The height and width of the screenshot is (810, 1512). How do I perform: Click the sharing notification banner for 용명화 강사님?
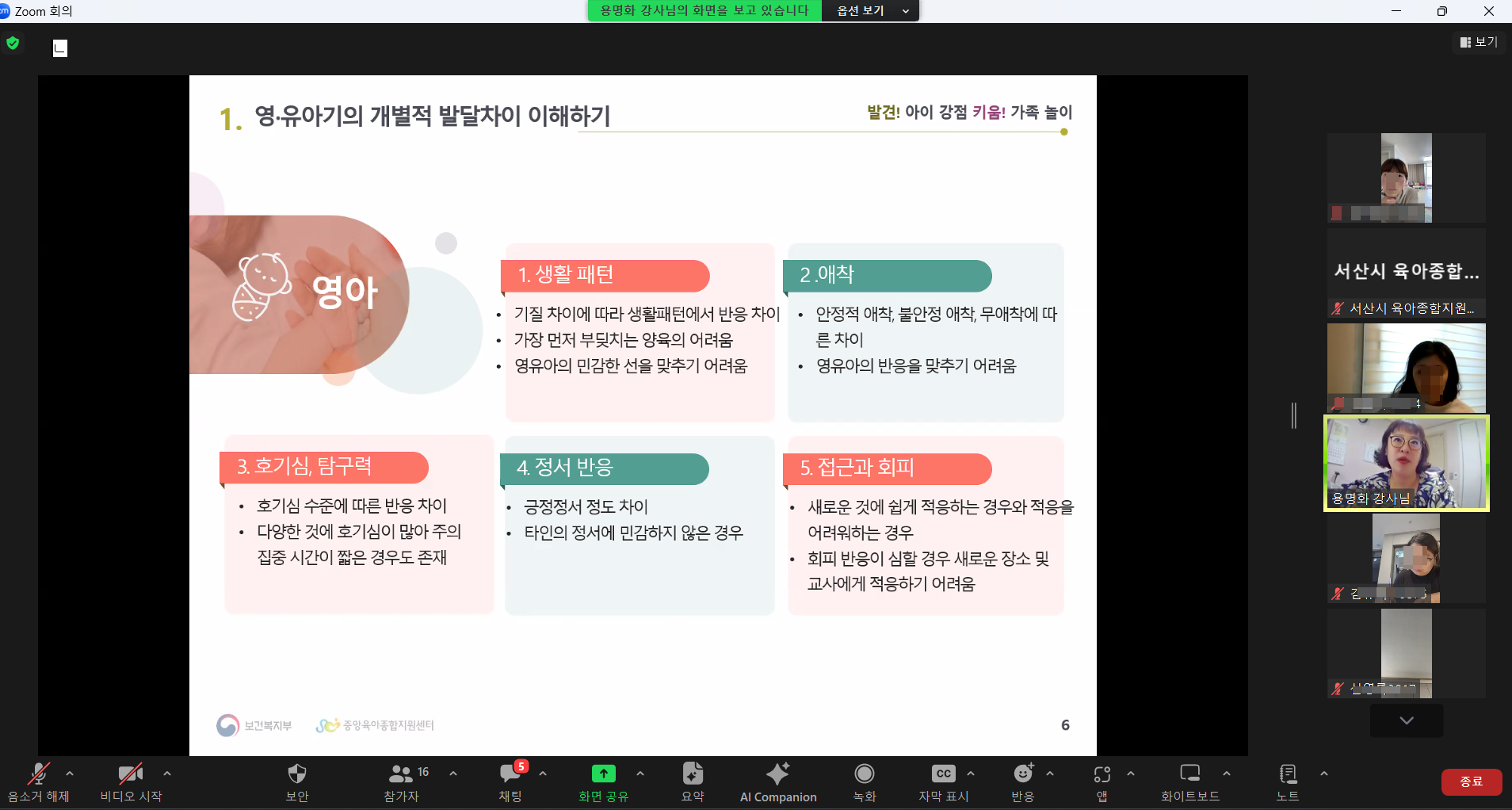click(704, 10)
